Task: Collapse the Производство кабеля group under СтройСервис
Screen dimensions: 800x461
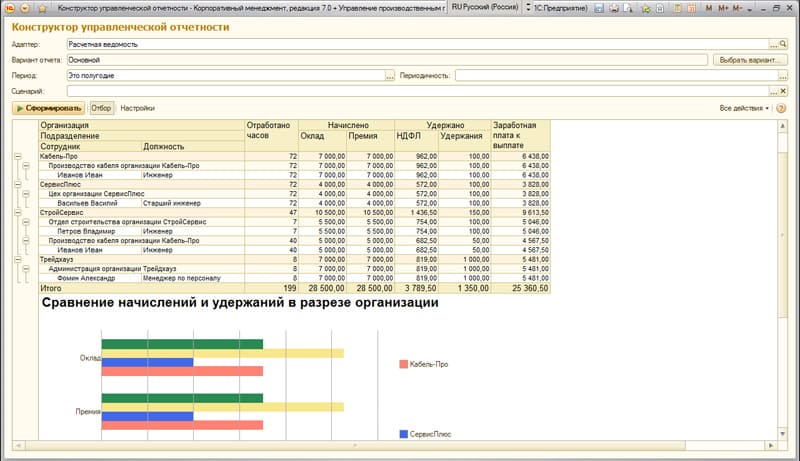Action: [26, 241]
